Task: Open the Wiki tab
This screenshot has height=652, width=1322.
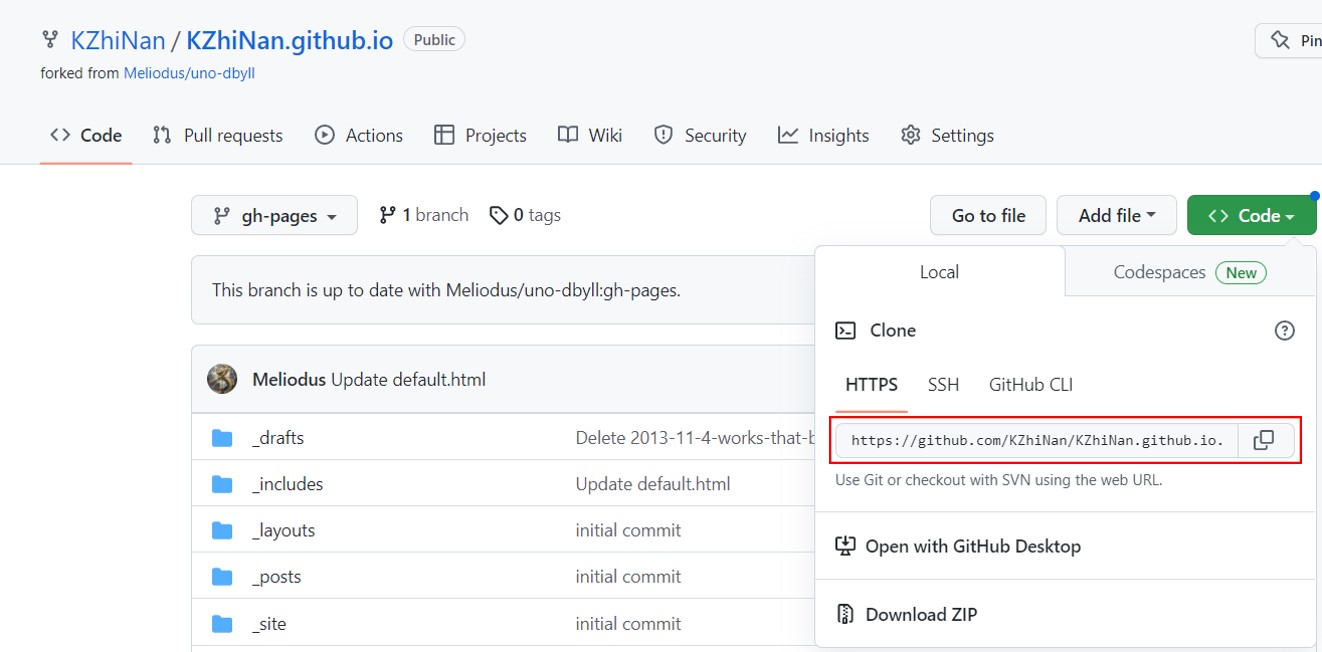Action: click(590, 136)
